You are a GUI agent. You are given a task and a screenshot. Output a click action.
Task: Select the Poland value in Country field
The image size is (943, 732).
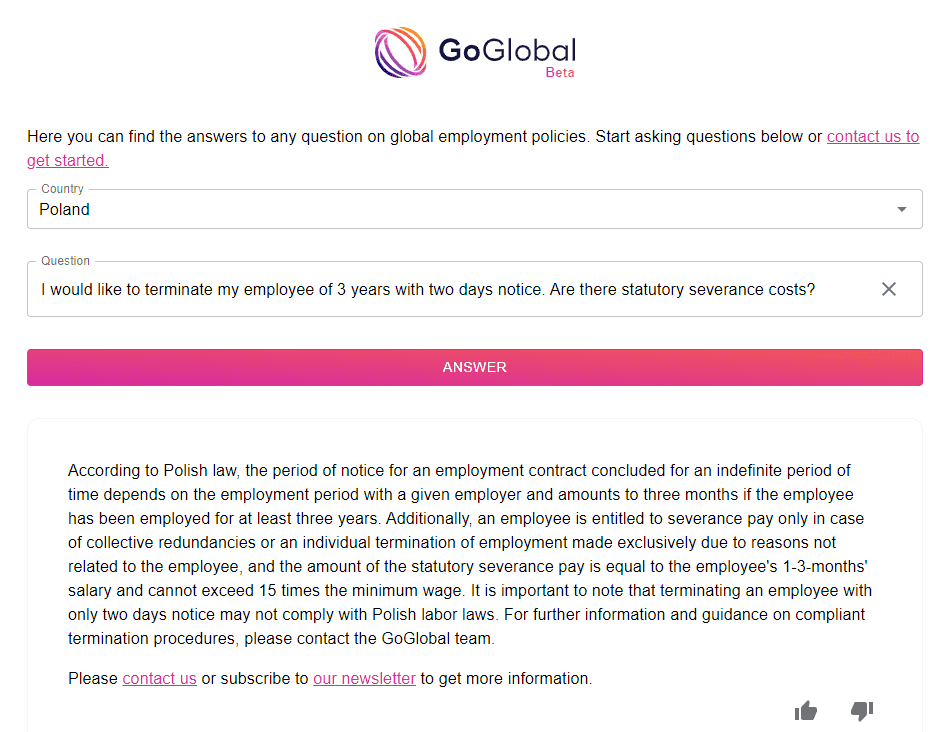tap(65, 209)
